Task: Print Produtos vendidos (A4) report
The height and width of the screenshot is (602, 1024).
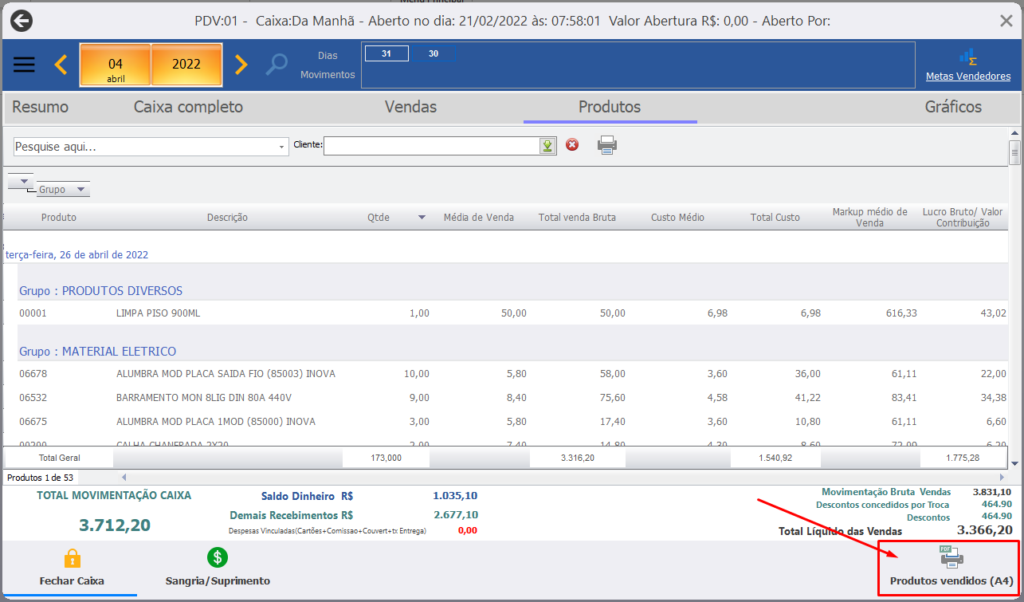Action: coord(952,567)
